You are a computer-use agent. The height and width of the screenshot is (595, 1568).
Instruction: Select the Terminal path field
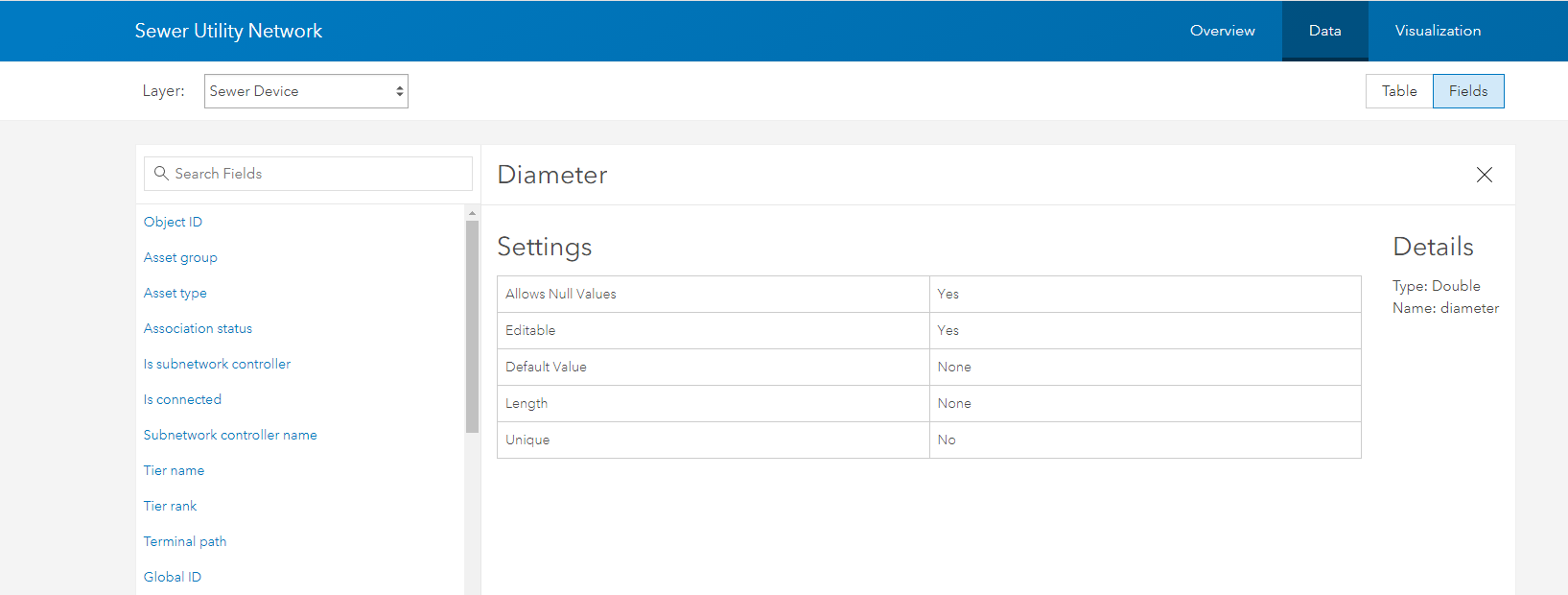[x=185, y=541]
